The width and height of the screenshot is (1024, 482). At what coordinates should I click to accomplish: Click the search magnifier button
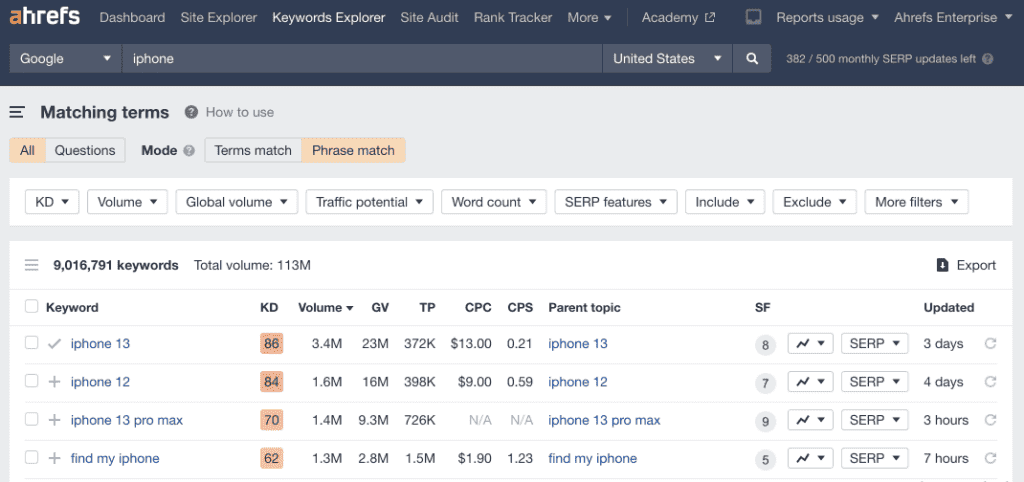[752, 59]
